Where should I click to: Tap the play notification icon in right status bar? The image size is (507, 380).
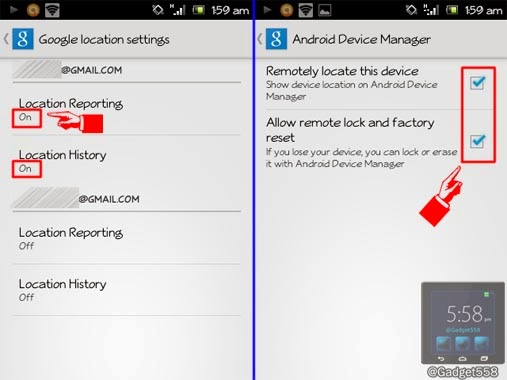coord(267,10)
